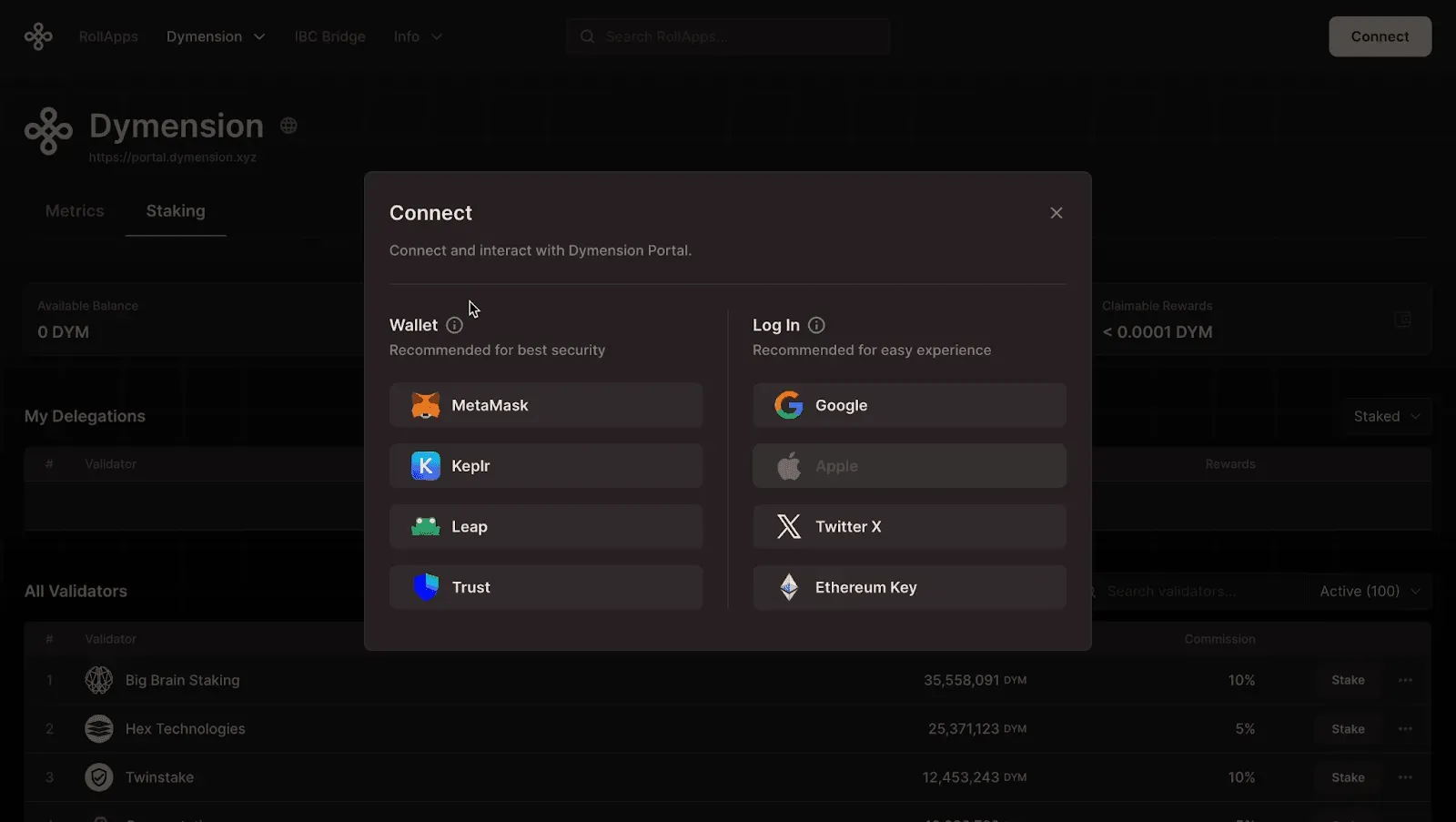Click the info icon next to Wallet
The height and width of the screenshot is (822, 1456).
coord(454,325)
